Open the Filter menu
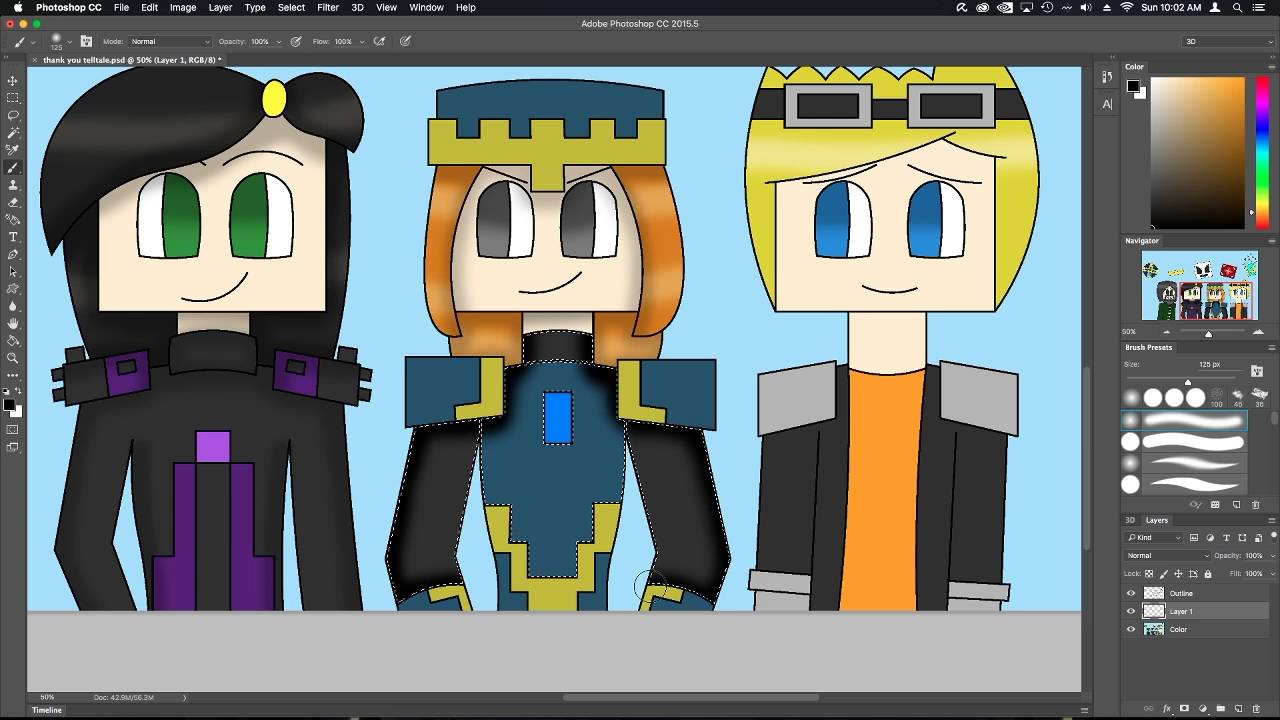This screenshot has height=720, width=1280. point(328,7)
